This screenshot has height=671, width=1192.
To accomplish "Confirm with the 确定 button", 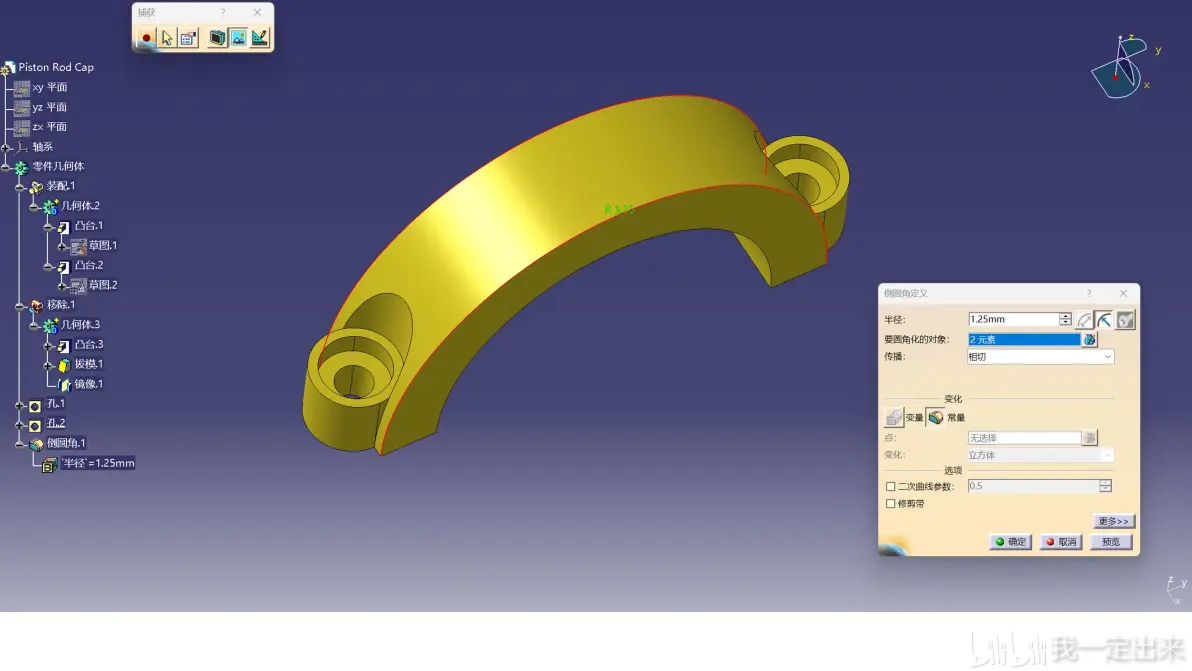I will (1010, 542).
